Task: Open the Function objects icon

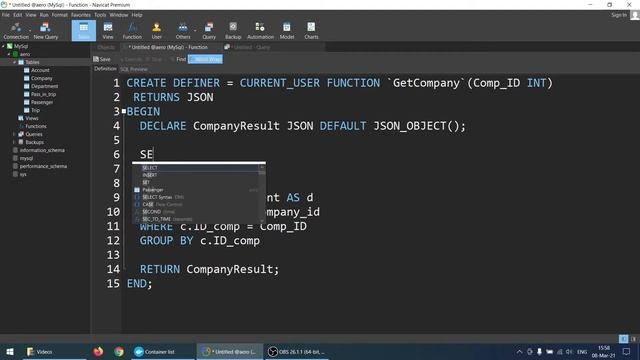Action: [132, 31]
